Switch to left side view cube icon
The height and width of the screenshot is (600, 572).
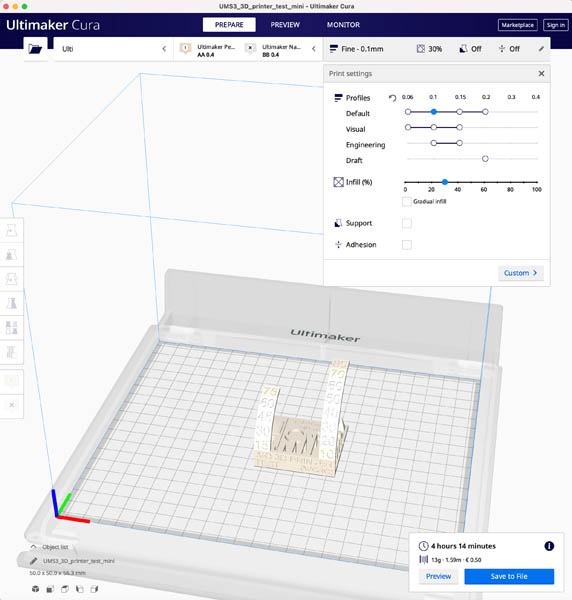click(x=80, y=589)
